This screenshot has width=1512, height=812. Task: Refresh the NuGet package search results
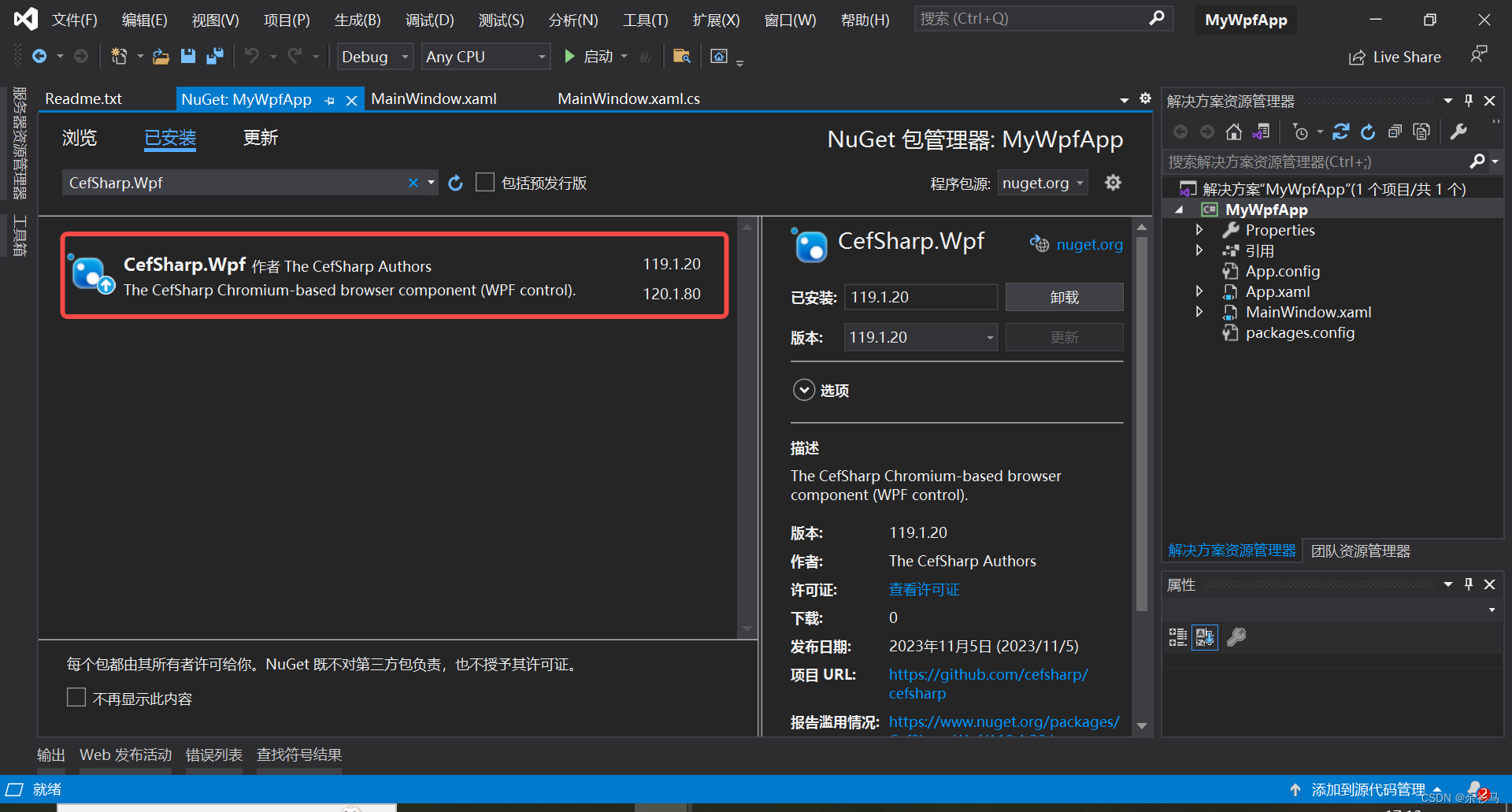(x=455, y=182)
